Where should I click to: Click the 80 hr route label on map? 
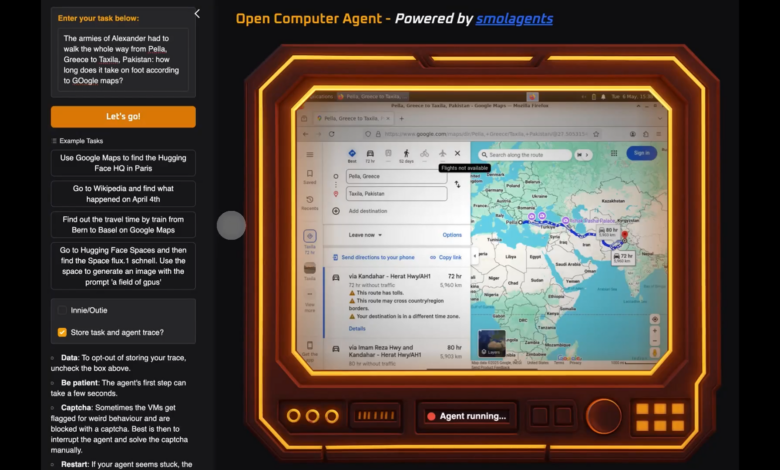pos(608,231)
